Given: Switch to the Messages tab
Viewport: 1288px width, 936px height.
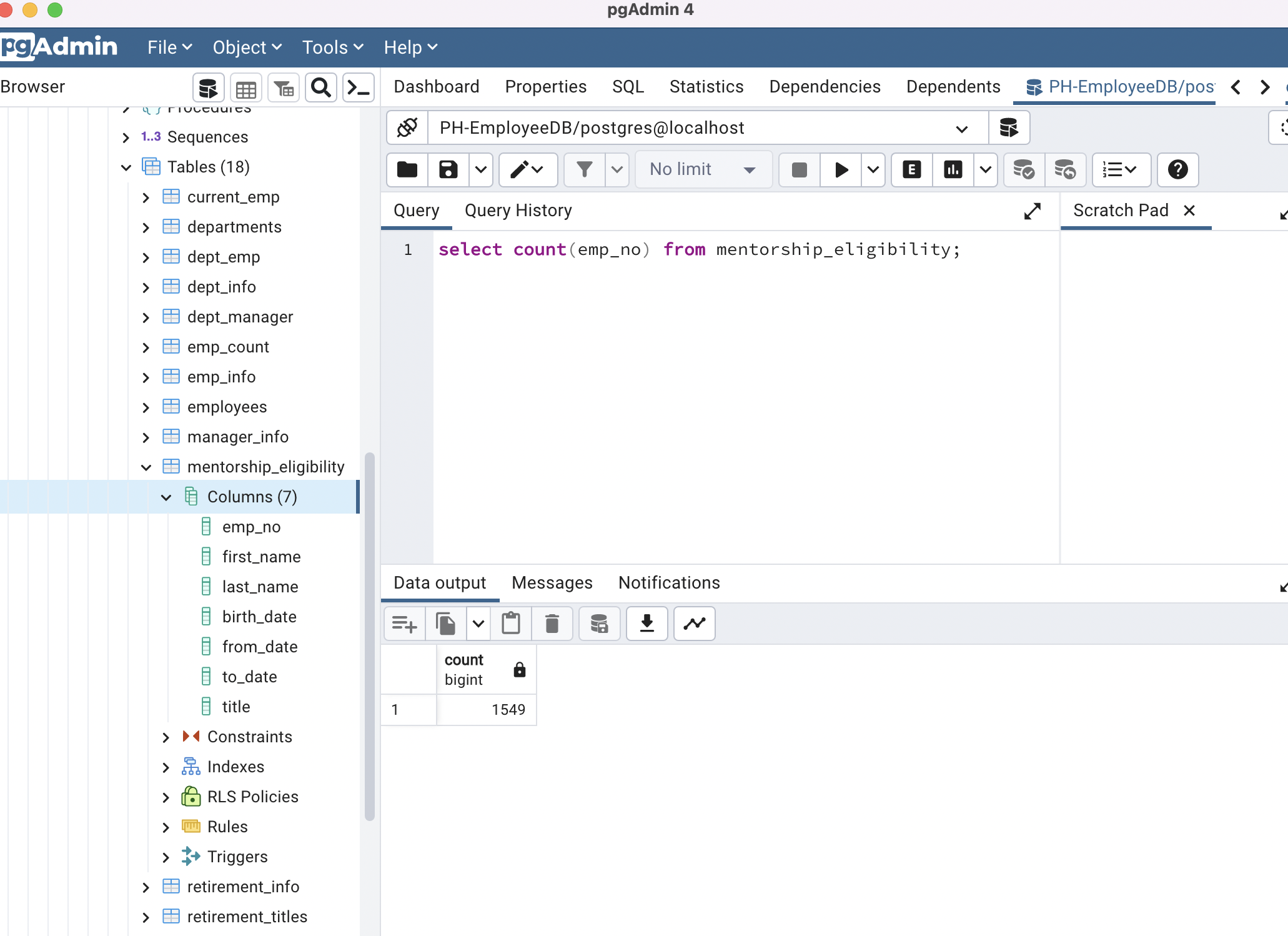Looking at the screenshot, I should 552,582.
